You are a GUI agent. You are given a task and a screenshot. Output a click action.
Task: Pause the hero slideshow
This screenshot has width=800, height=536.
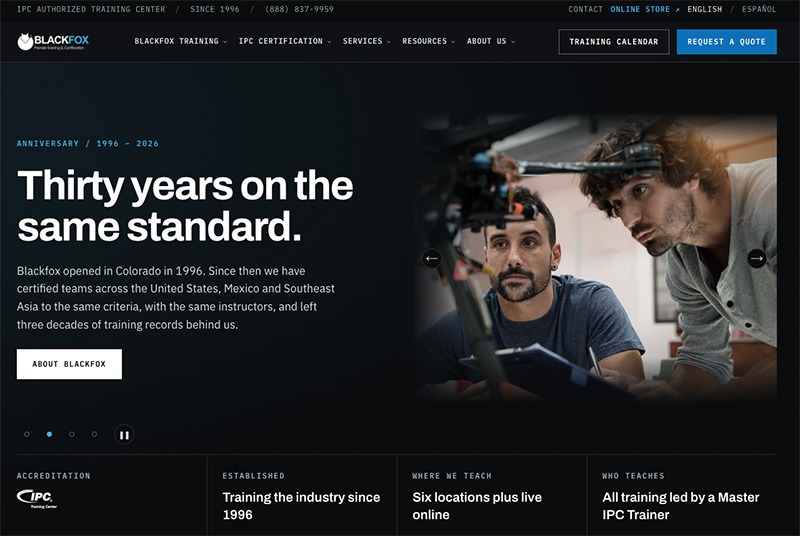[124, 435]
